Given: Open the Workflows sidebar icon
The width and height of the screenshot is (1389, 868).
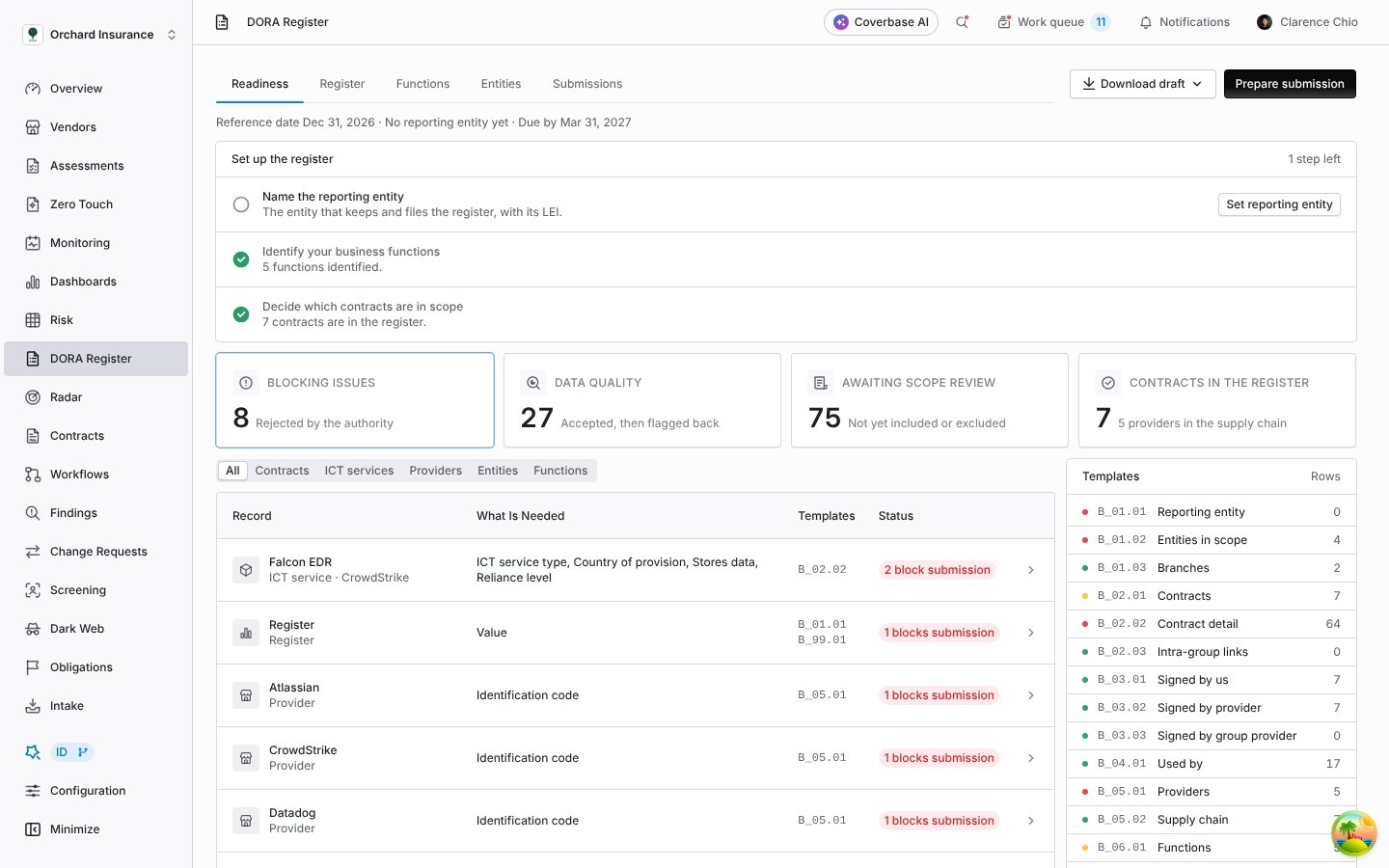Looking at the screenshot, I should click(33, 475).
